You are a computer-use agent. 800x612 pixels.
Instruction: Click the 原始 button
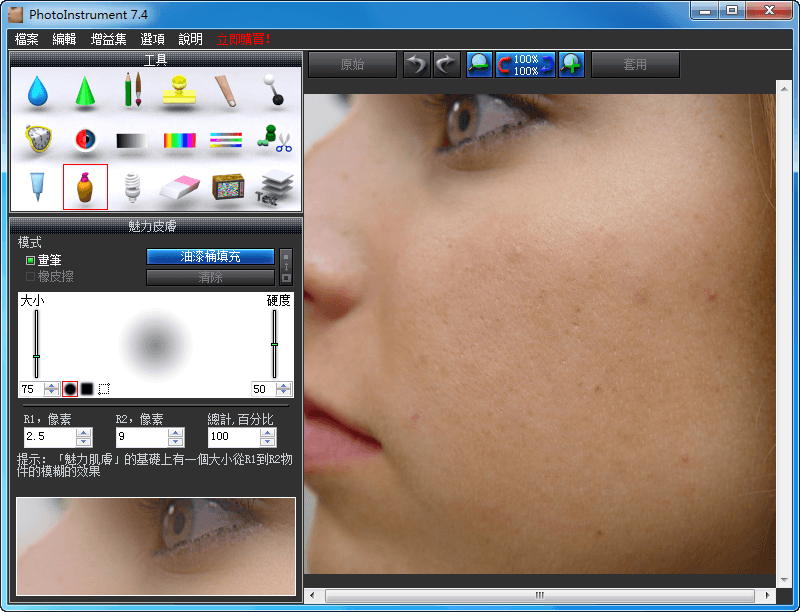(352, 64)
